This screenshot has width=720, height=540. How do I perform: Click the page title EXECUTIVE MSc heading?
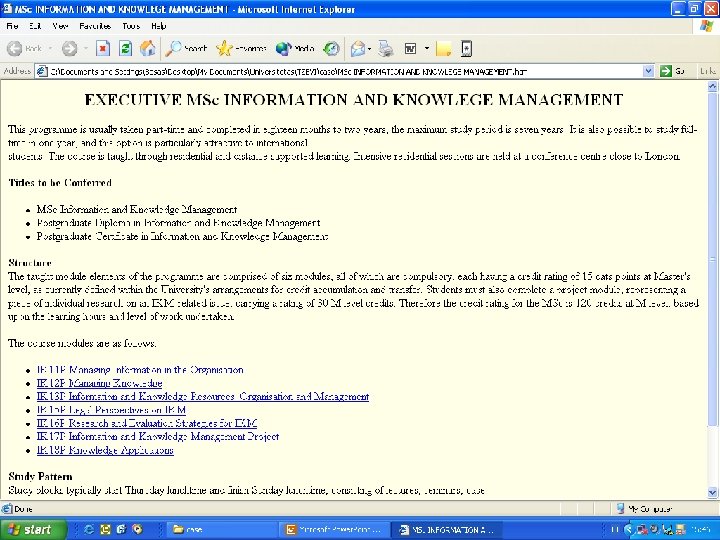[354, 100]
